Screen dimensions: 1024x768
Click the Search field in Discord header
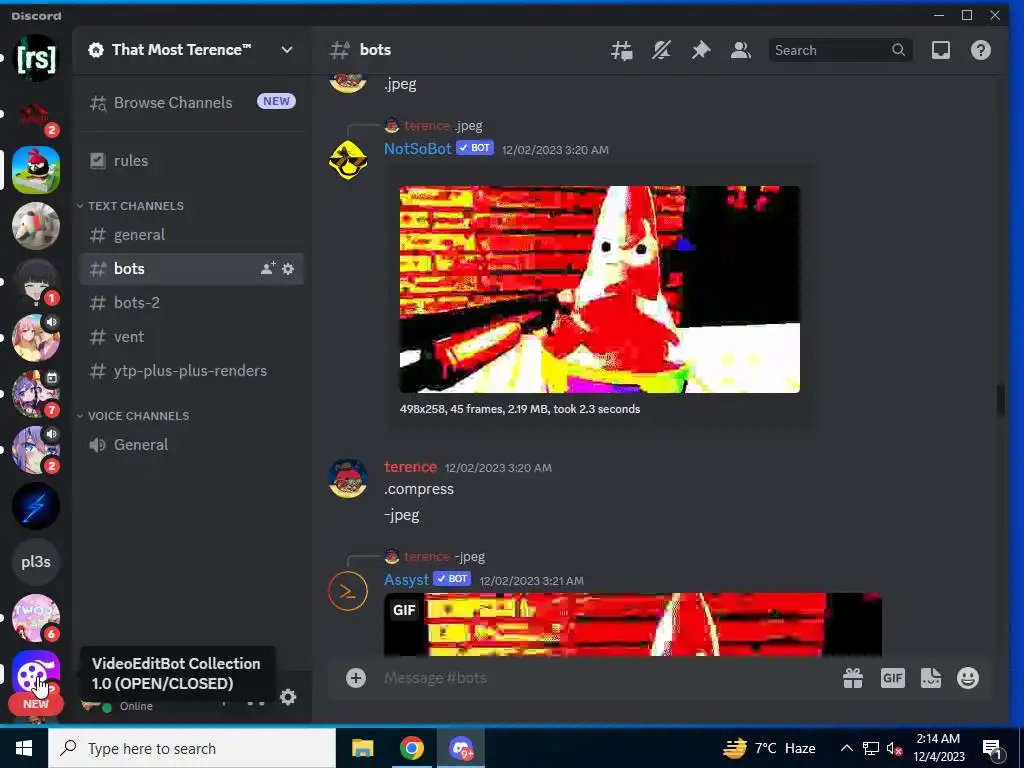[x=839, y=50]
